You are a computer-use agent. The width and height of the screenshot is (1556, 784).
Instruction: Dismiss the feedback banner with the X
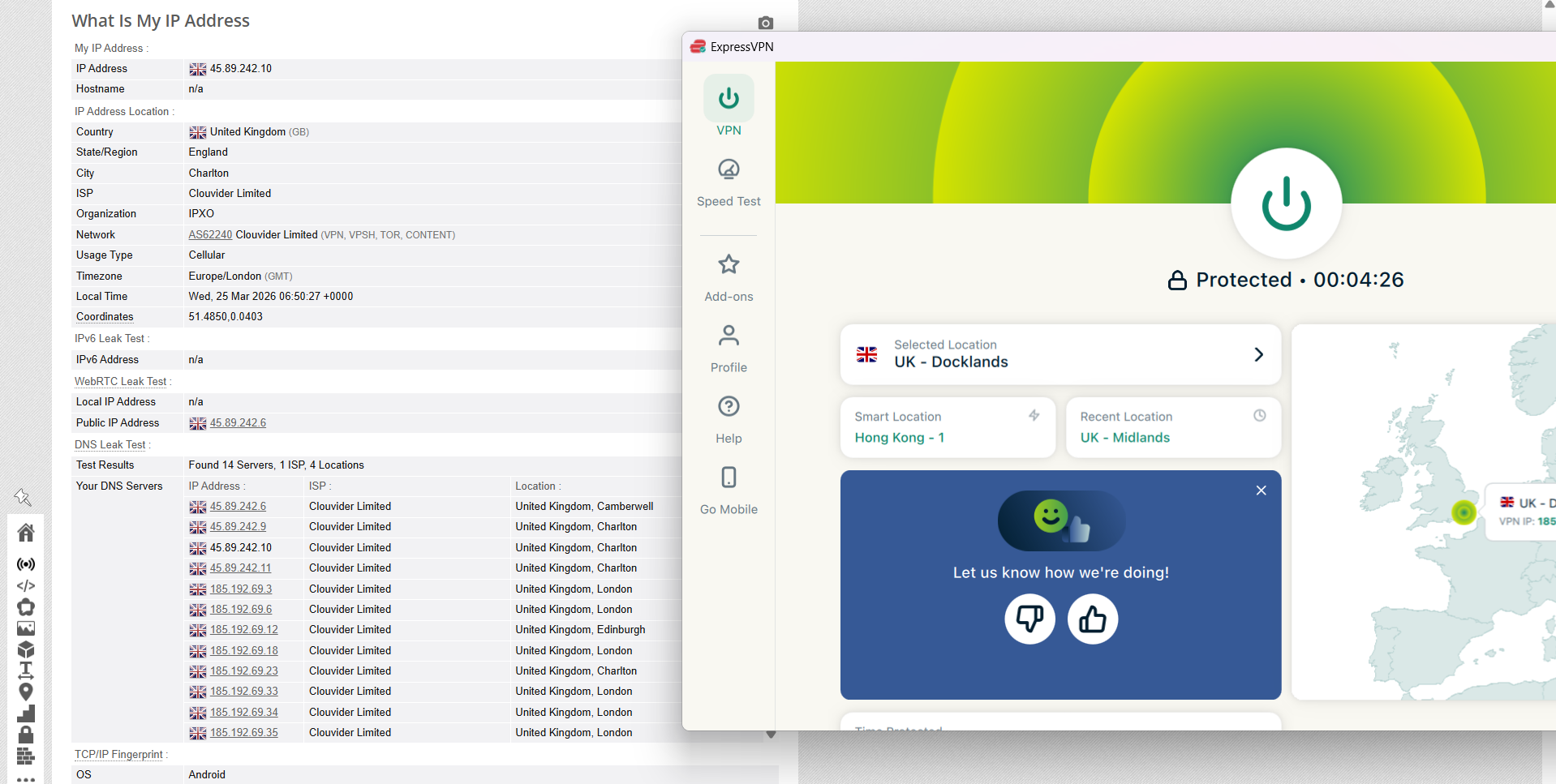click(x=1261, y=491)
